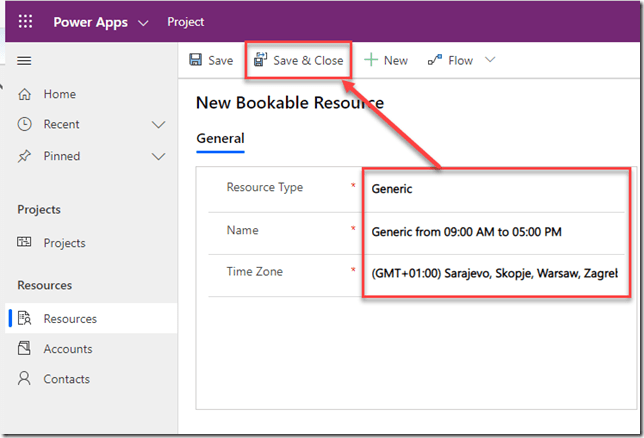The height and width of the screenshot is (438, 644).
Task: Click the Save floppy disk icon
Action: pyautogui.click(x=196, y=60)
